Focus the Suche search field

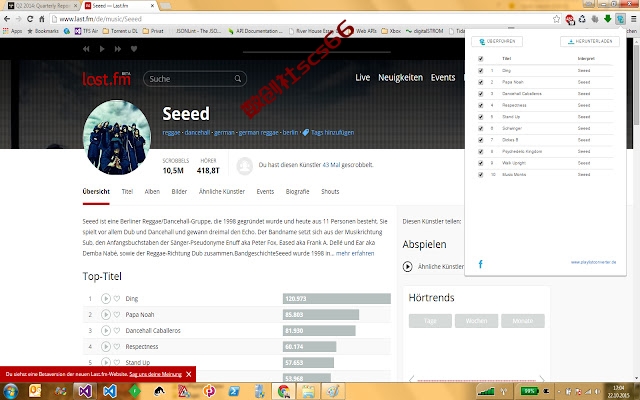[x=195, y=79]
